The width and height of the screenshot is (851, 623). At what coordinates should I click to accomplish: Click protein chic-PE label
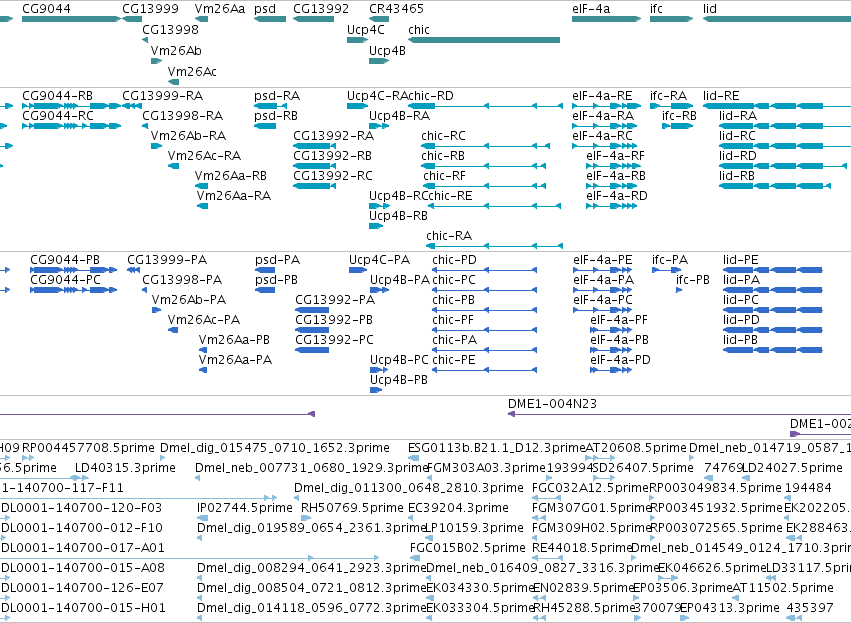[x=454, y=360]
